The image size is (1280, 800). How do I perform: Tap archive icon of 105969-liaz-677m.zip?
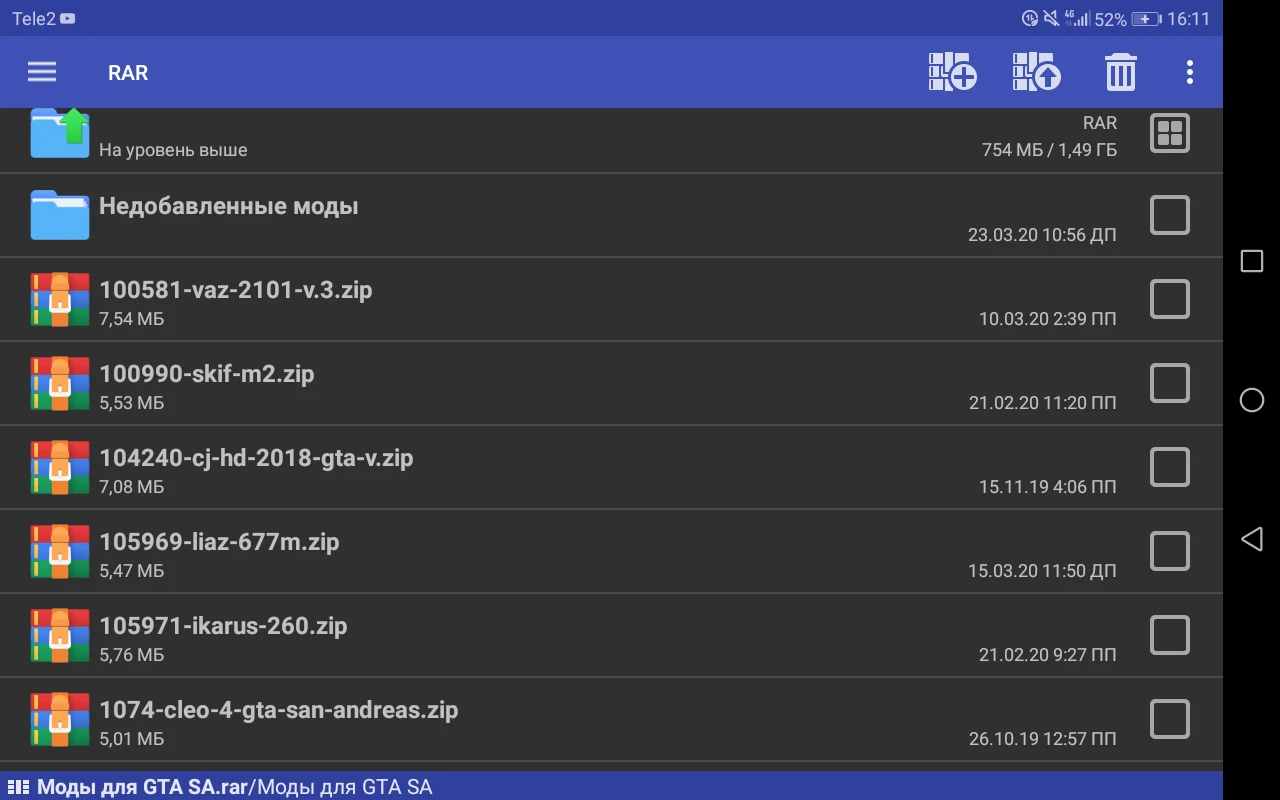click(x=60, y=551)
